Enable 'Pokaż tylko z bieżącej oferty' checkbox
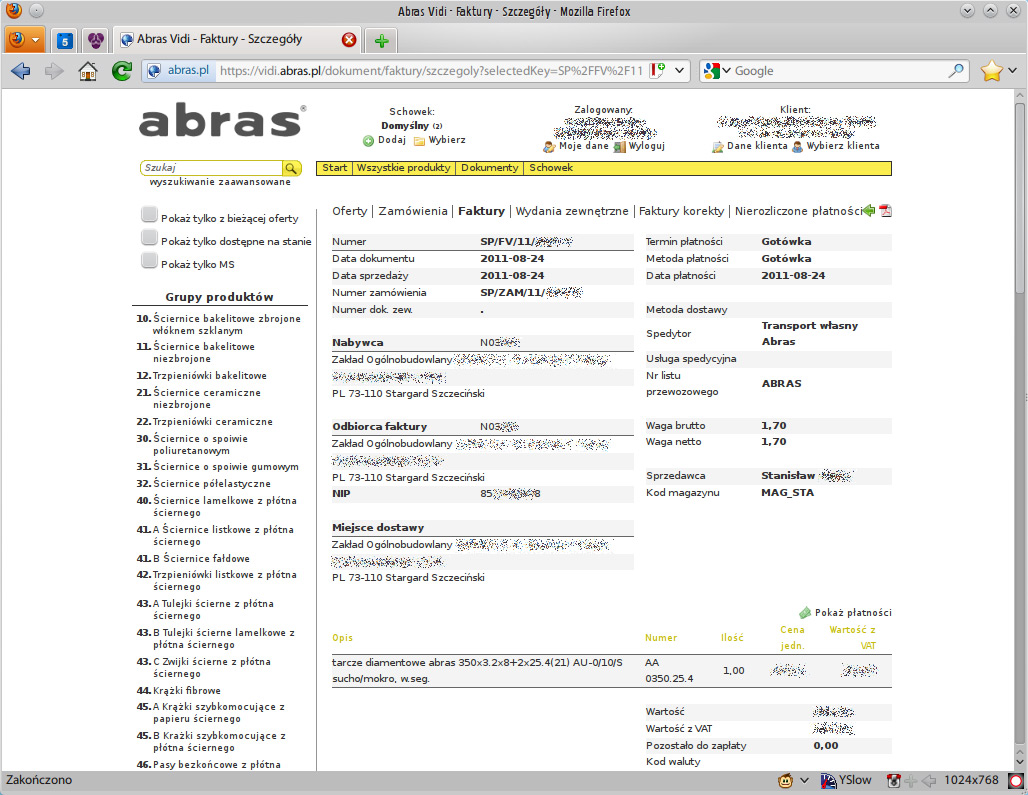Viewport: 1028px width, 795px height. (149, 215)
